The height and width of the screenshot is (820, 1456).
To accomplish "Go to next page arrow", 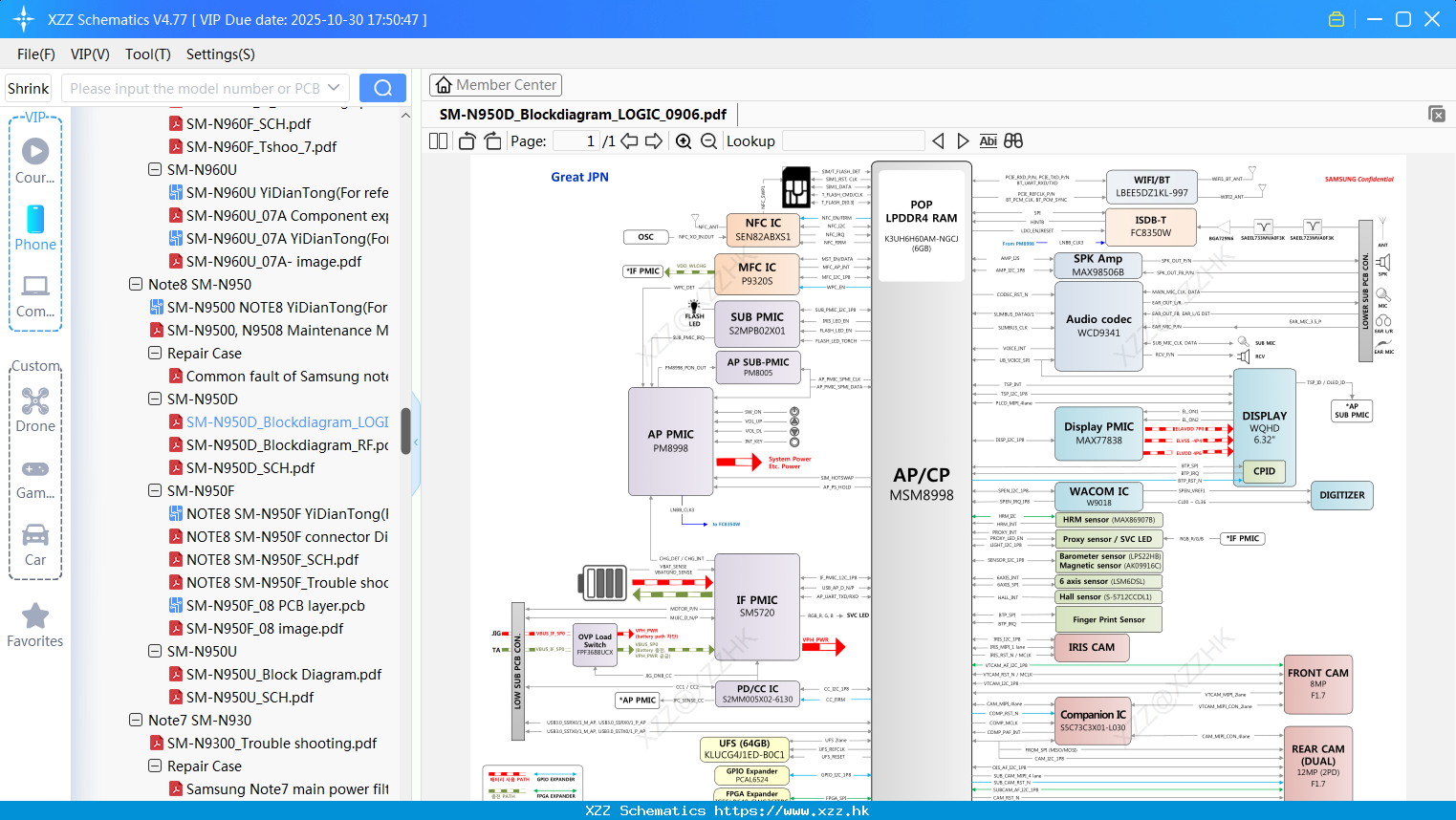I will coord(654,140).
